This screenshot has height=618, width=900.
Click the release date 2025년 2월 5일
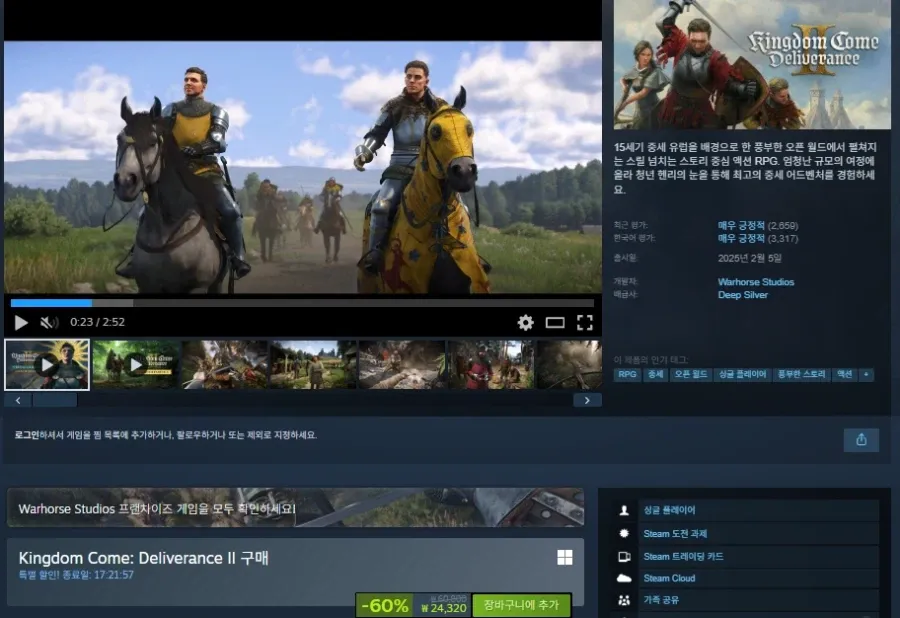pyautogui.click(x=750, y=258)
